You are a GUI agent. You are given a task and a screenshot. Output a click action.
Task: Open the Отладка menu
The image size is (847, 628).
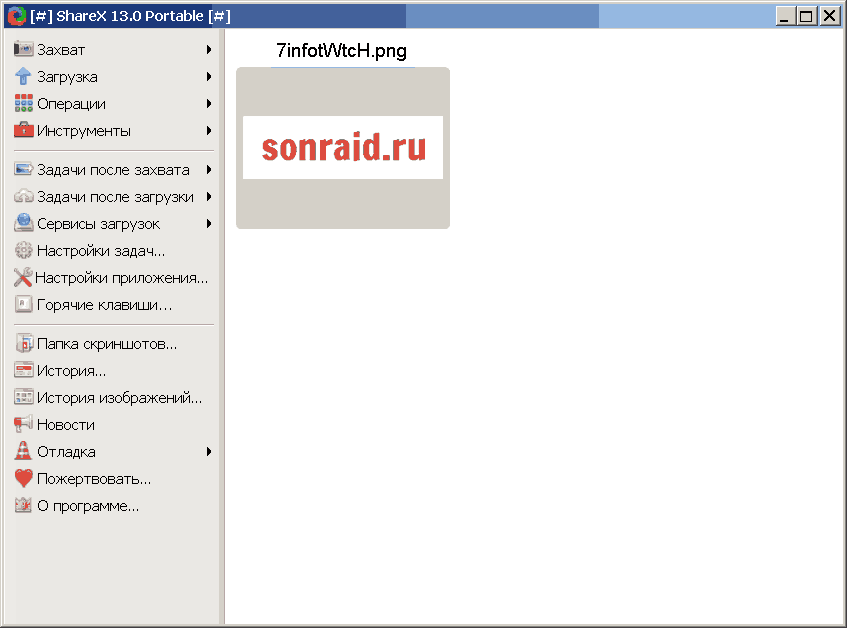pos(114,451)
